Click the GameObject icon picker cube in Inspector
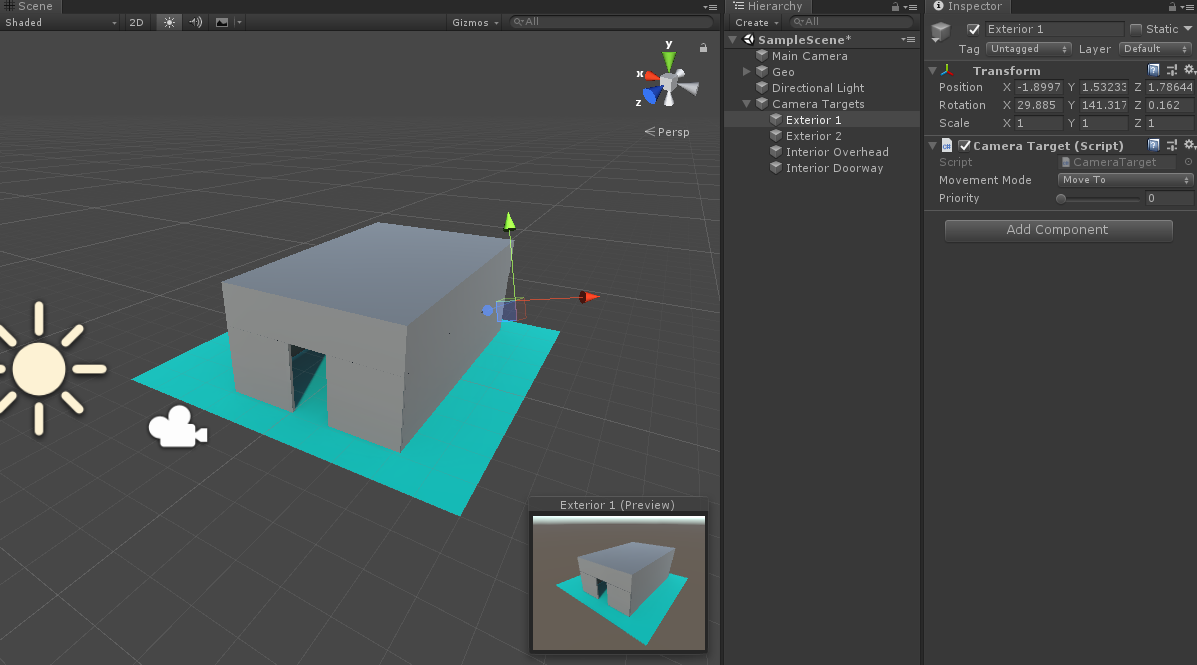 tap(940, 32)
